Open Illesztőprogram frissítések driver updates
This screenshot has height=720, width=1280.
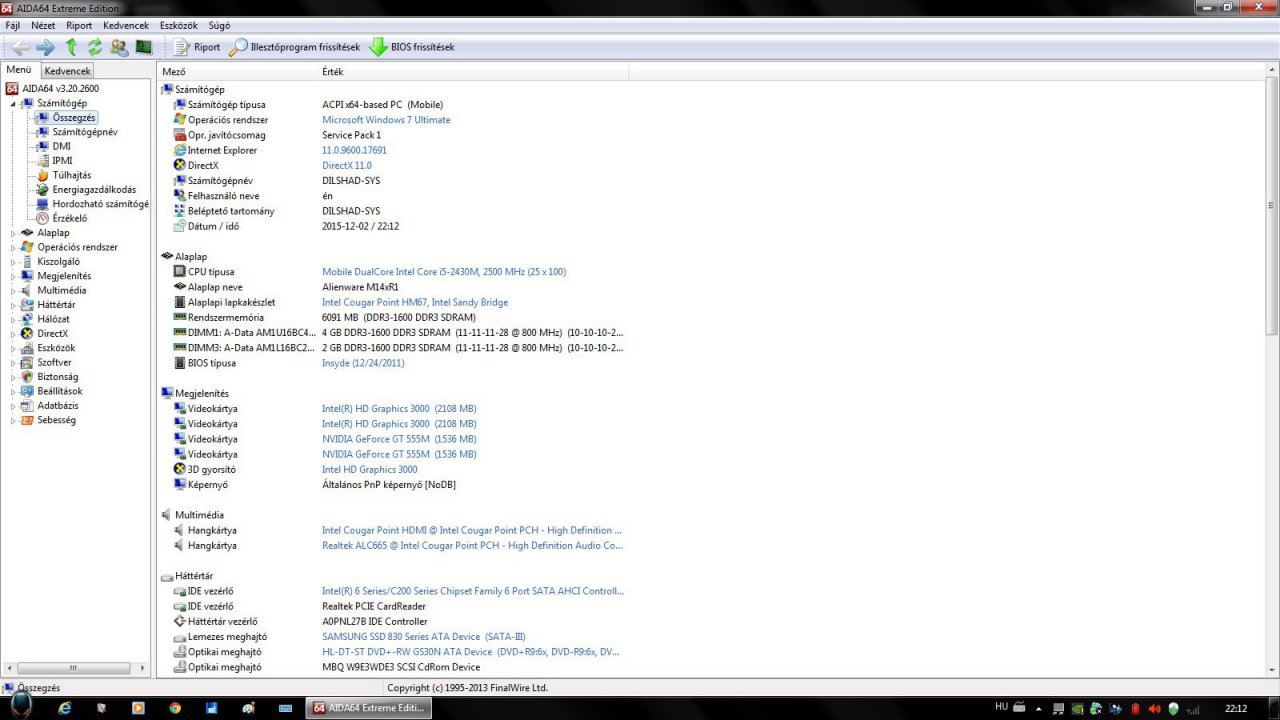(x=295, y=47)
